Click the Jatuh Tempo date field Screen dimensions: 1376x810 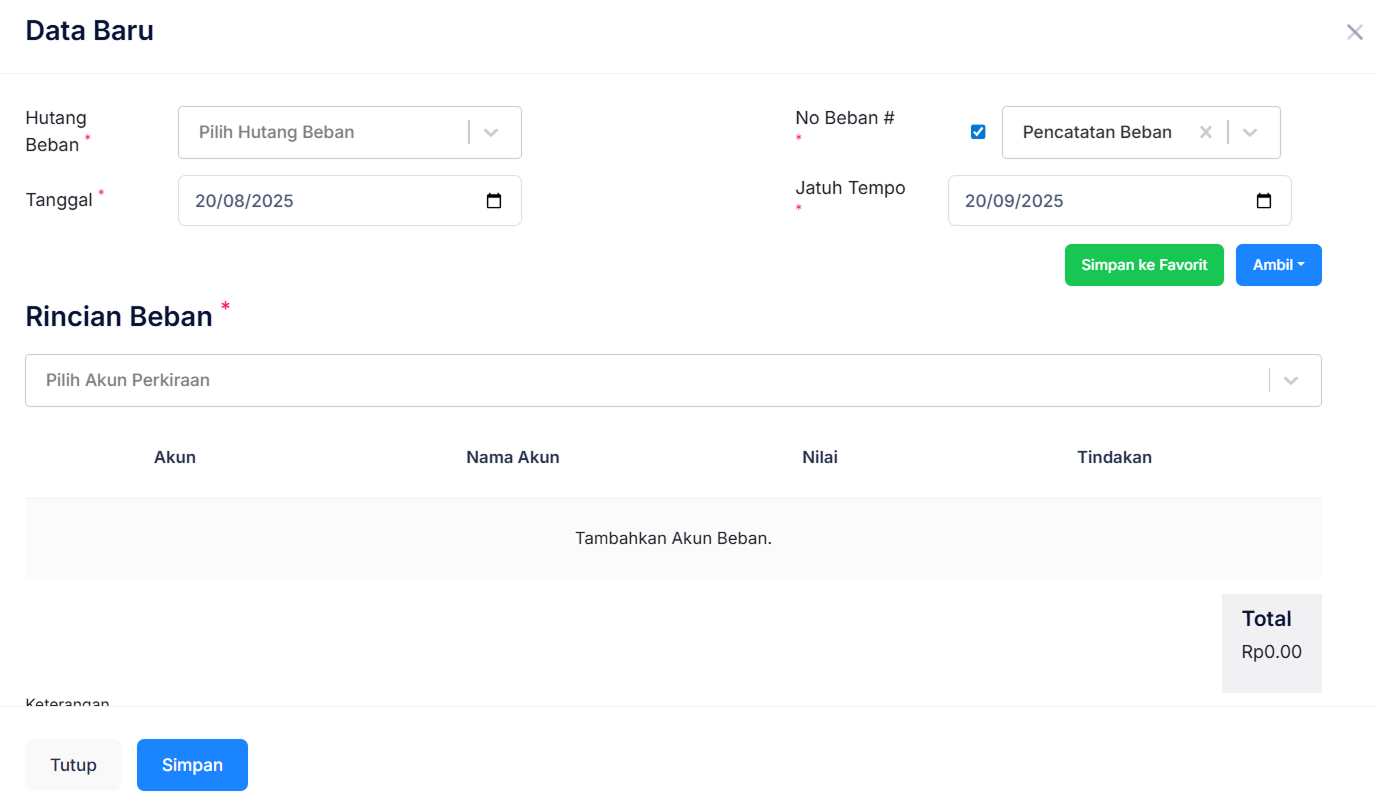tap(1100, 201)
